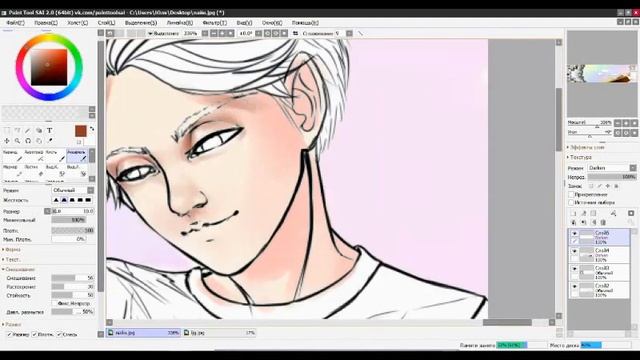Hide the Слой3 layer
Image resolution: width=640 pixels, height=360 pixels.
(x=574, y=269)
